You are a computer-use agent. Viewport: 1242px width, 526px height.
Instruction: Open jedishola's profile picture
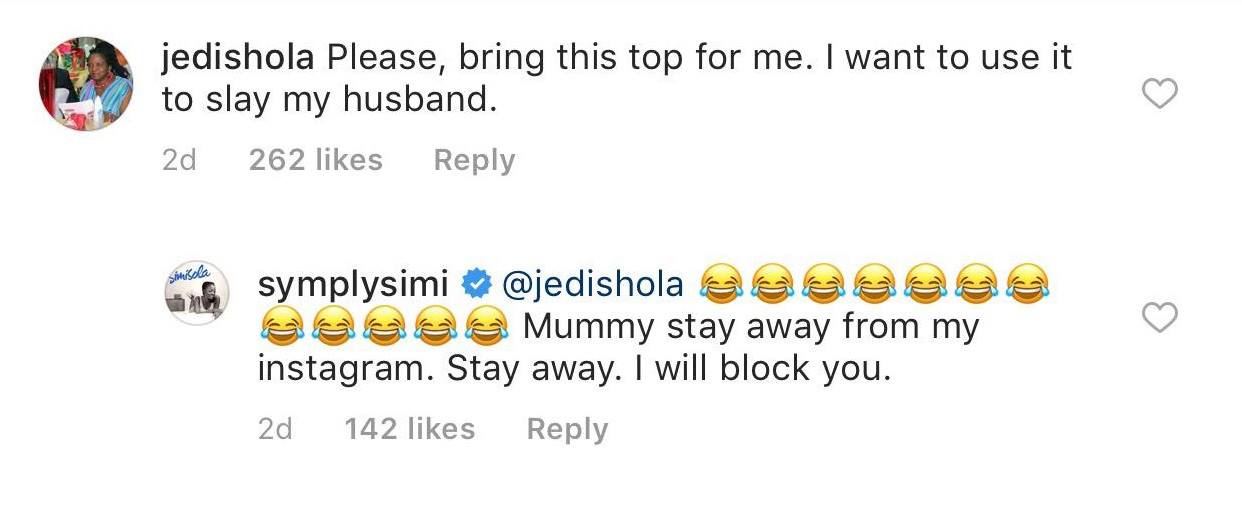[86, 84]
